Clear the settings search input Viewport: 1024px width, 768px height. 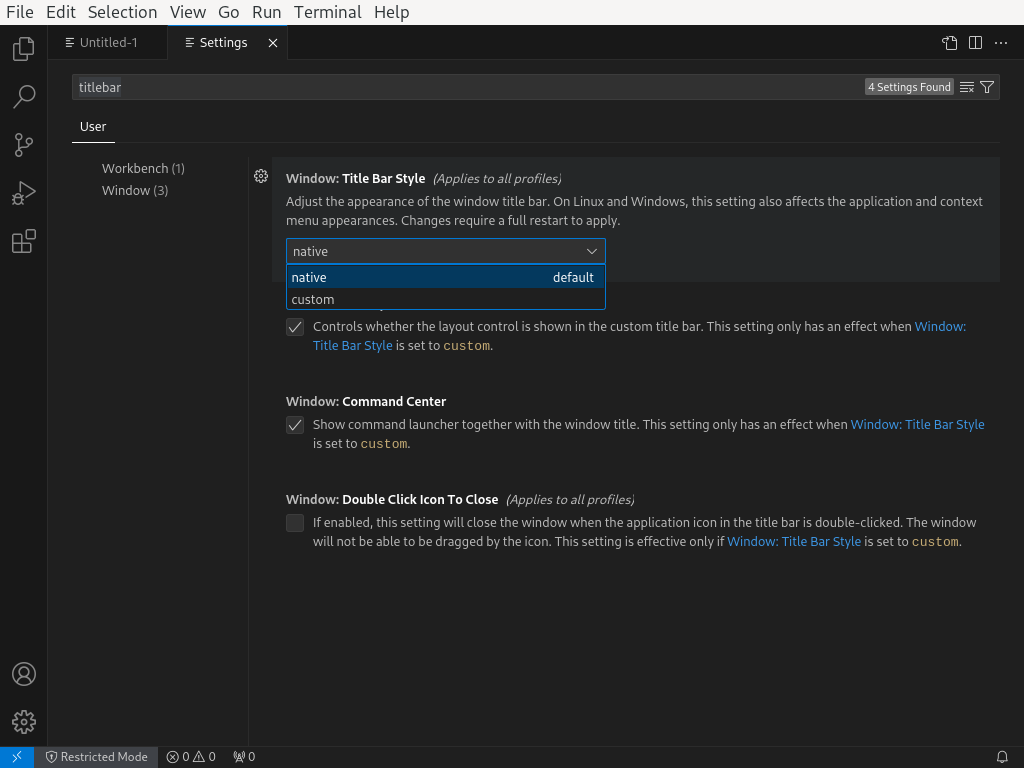967,87
